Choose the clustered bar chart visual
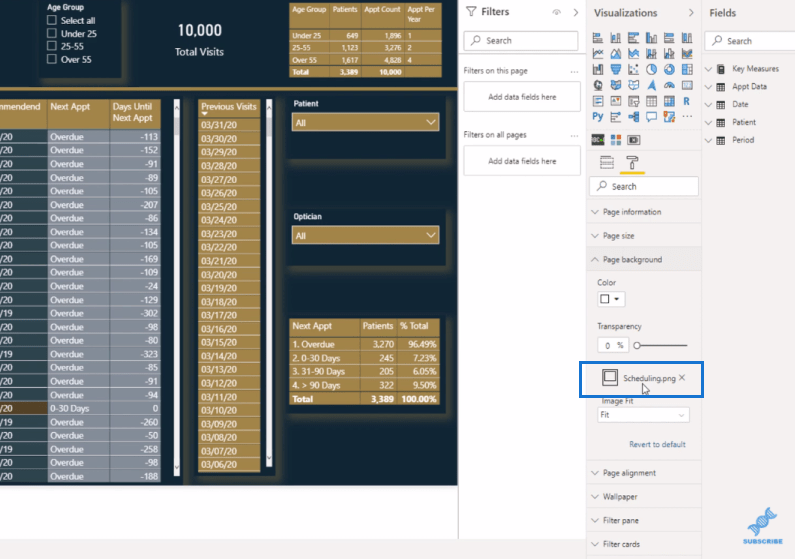The image size is (795, 559). (633, 38)
